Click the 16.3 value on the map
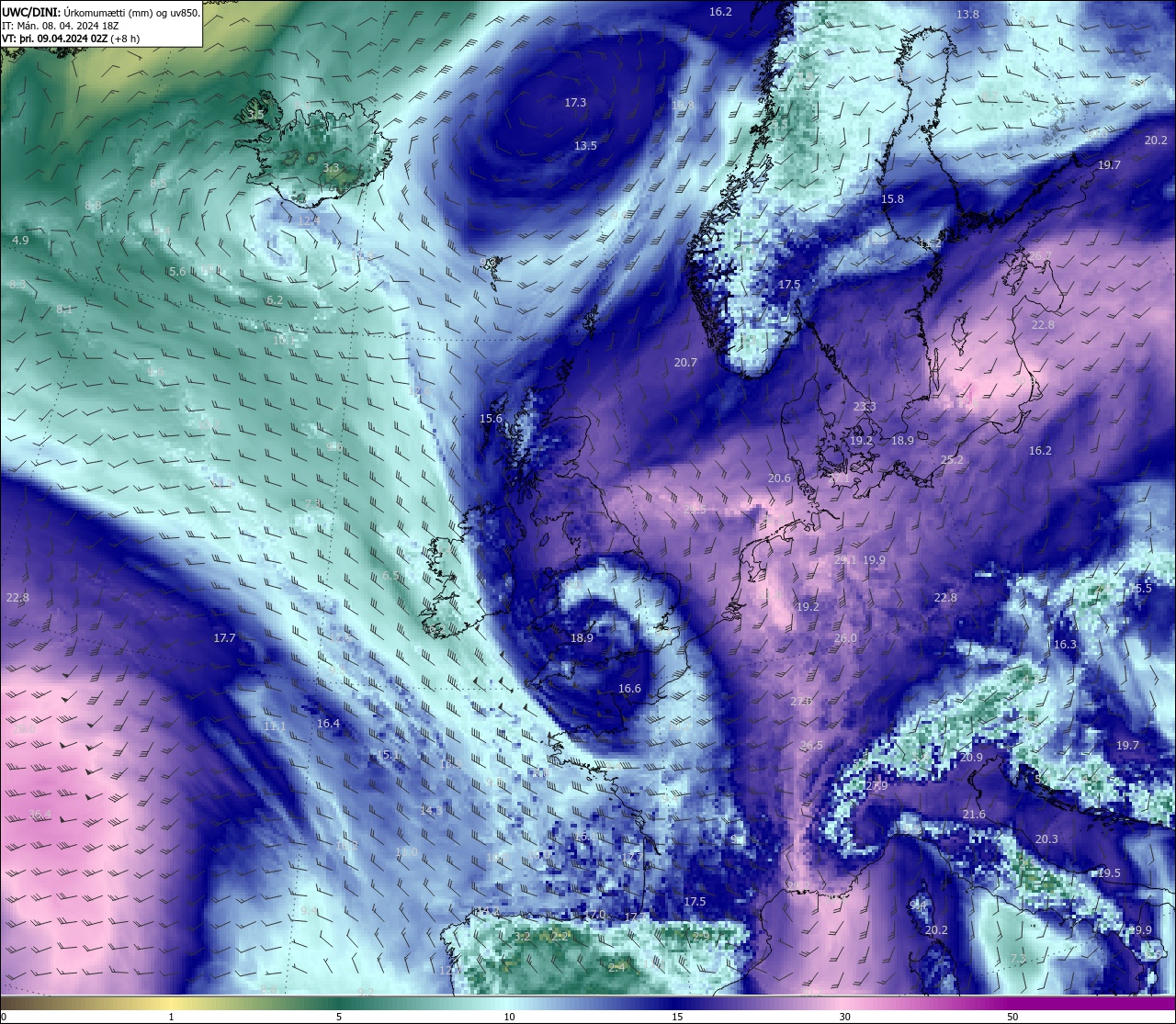The width and height of the screenshot is (1176, 1024). pyautogui.click(x=1065, y=645)
